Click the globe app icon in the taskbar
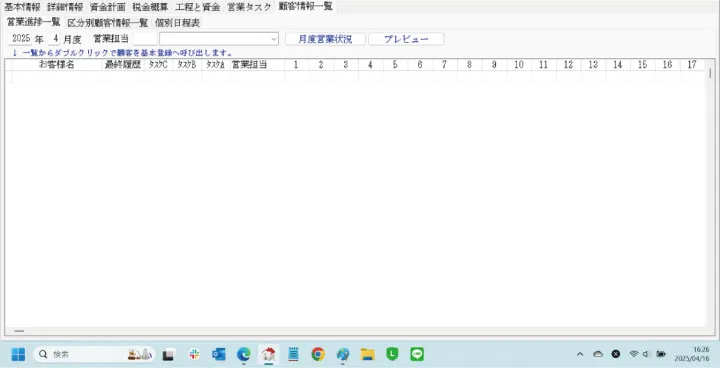Viewport: 720px width, 368px height. pos(343,354)
